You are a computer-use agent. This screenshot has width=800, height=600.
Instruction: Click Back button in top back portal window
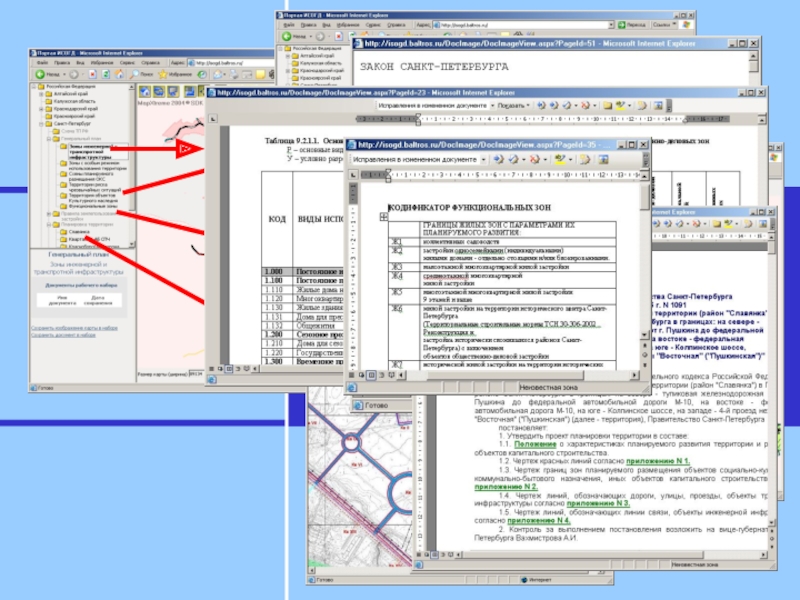point(293,36)
